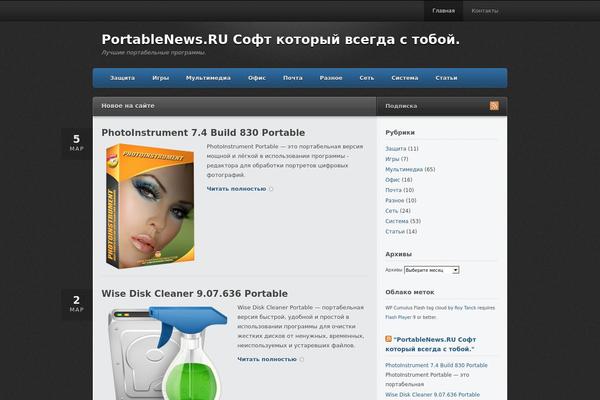This screenshot has width=600, height=400.
Task: Click the Архивы sidebar heading
Action: pos(398,254)
